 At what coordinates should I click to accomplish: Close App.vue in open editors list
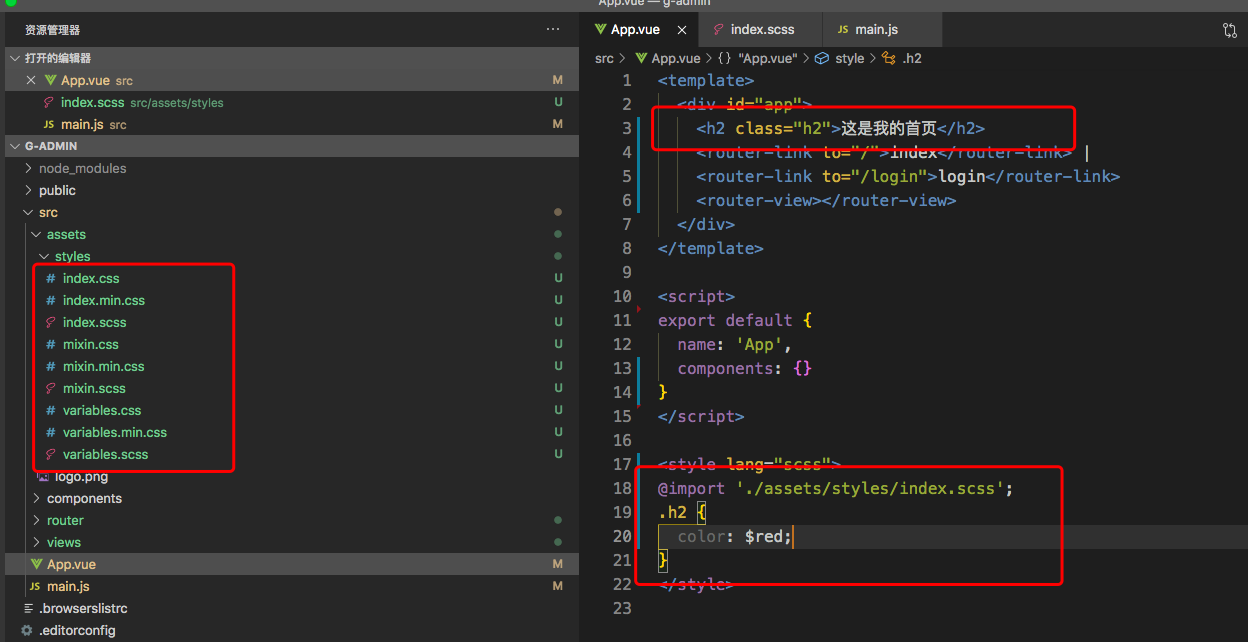(31, 80)
